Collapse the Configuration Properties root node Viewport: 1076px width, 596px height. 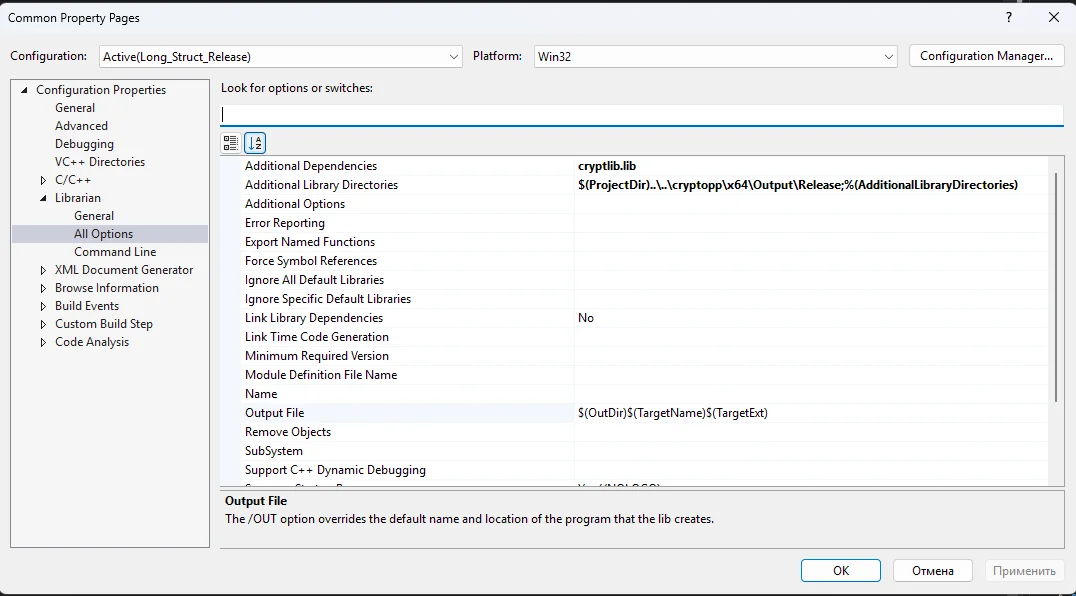pos(24,90)
